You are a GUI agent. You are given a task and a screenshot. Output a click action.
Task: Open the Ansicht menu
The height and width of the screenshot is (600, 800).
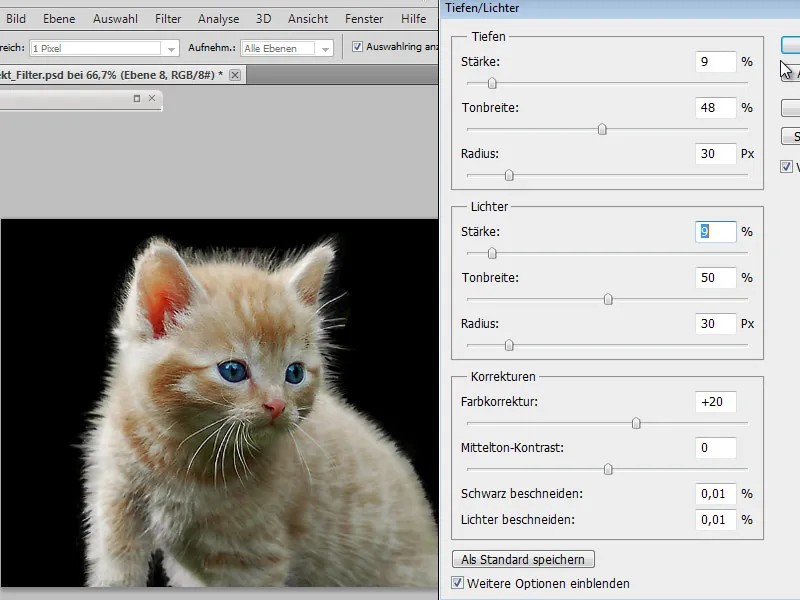pos(308,19)
